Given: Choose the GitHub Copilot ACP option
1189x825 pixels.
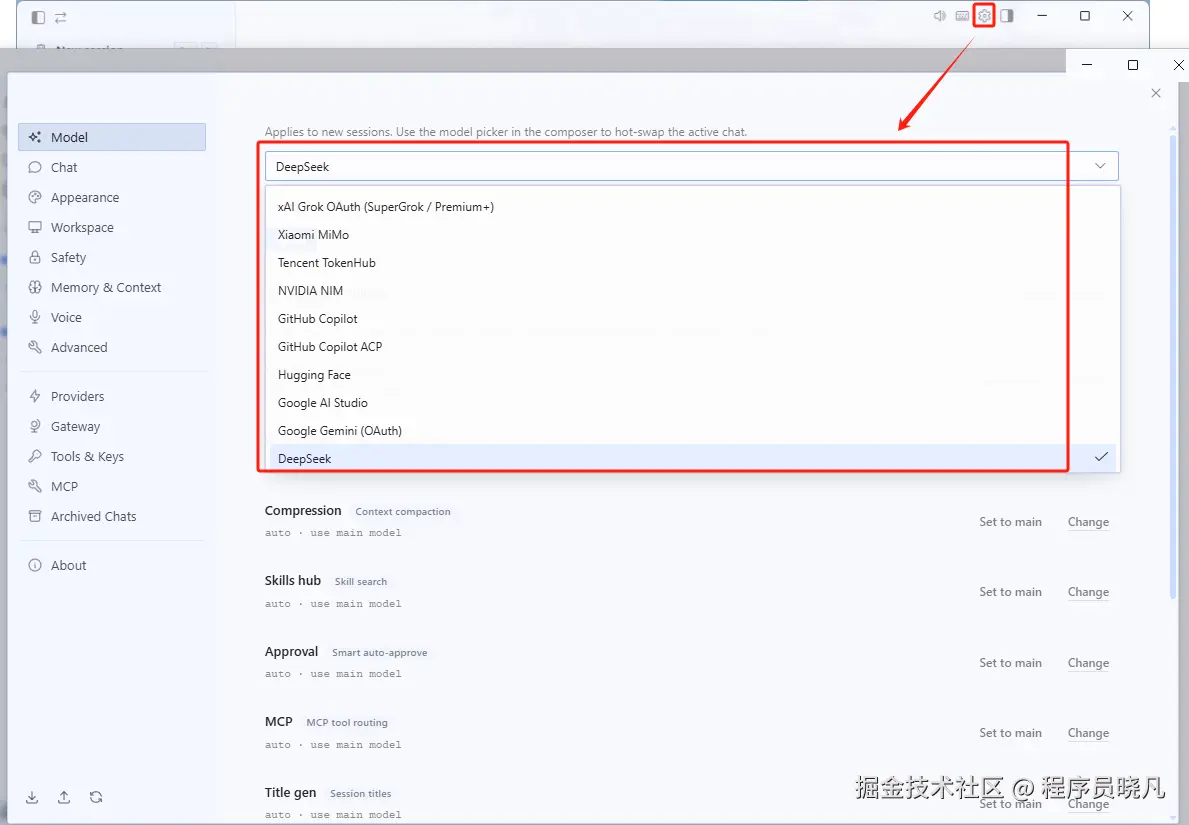Looking at the screenshot, I should tap(693, 347).
